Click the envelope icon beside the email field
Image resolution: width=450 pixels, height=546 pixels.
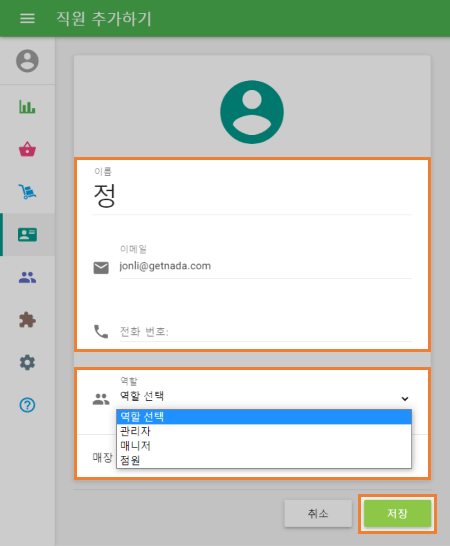(x=101, y=268)
